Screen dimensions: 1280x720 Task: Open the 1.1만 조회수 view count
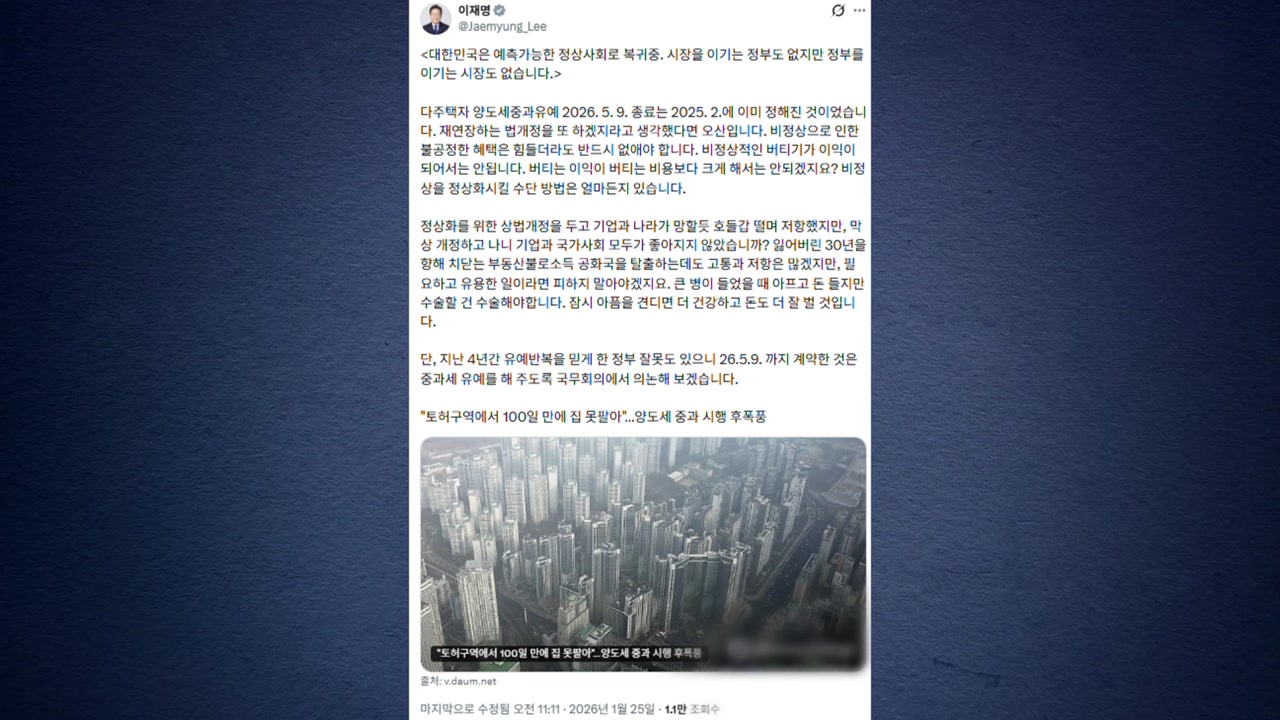tap(692, 709)
